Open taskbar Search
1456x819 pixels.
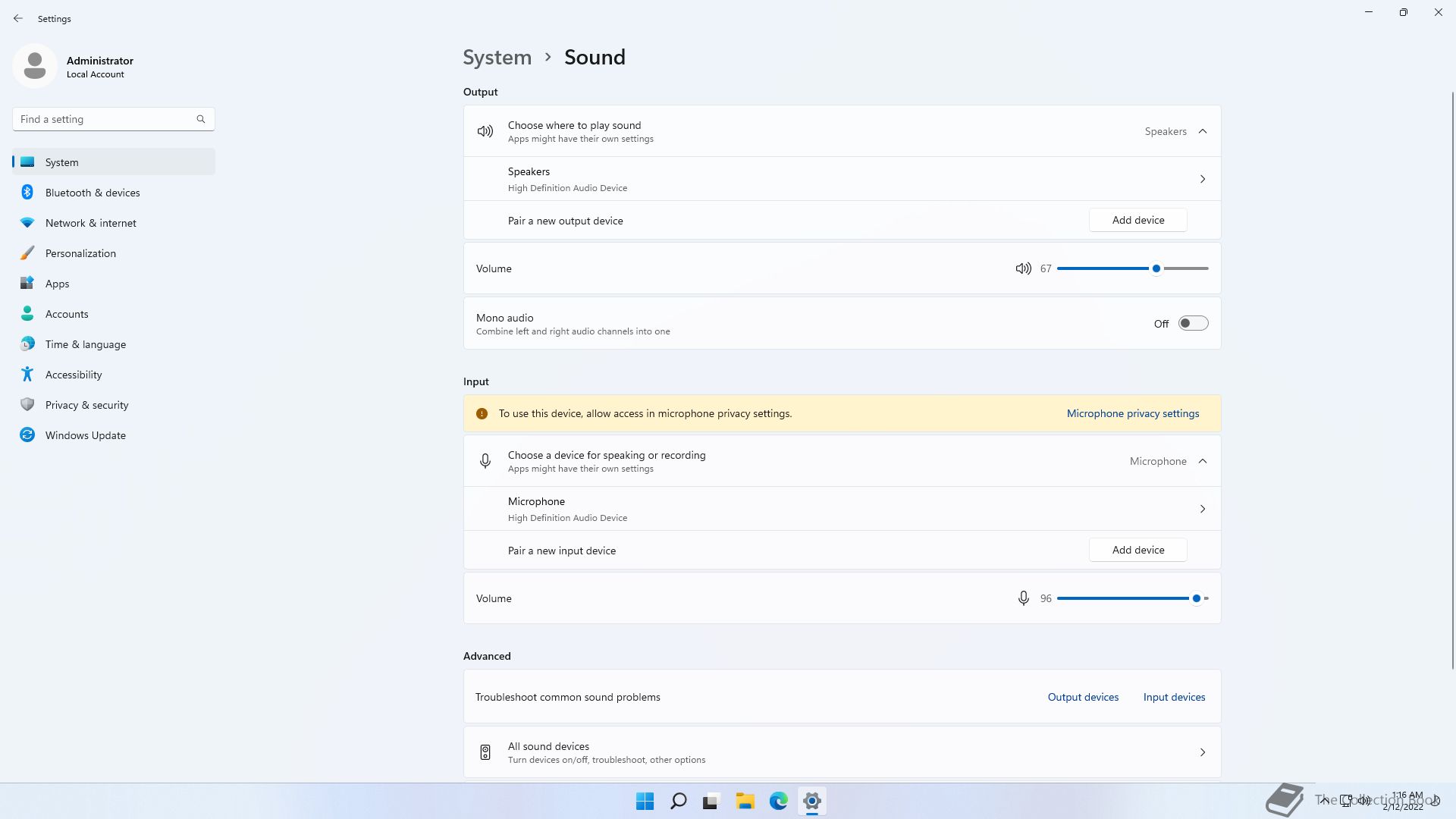pos(679,801)
